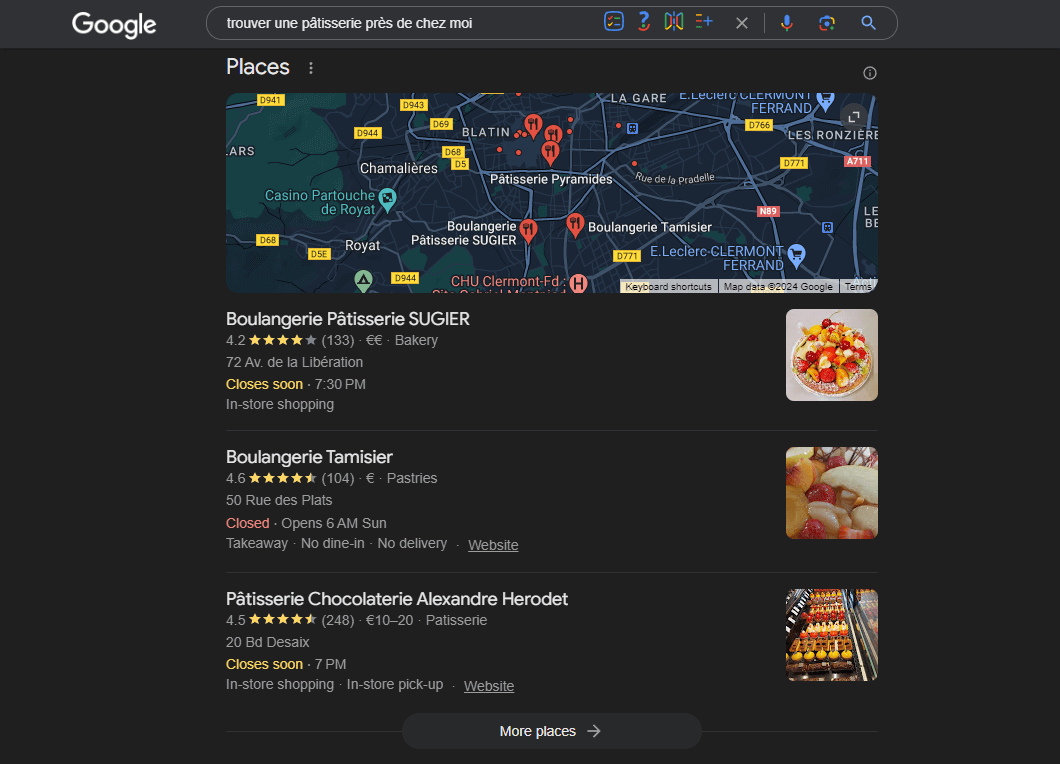Screen dimensions: 1060x764
Task: Open the info icon beside the Places panel
Action: tap(869, 72)
